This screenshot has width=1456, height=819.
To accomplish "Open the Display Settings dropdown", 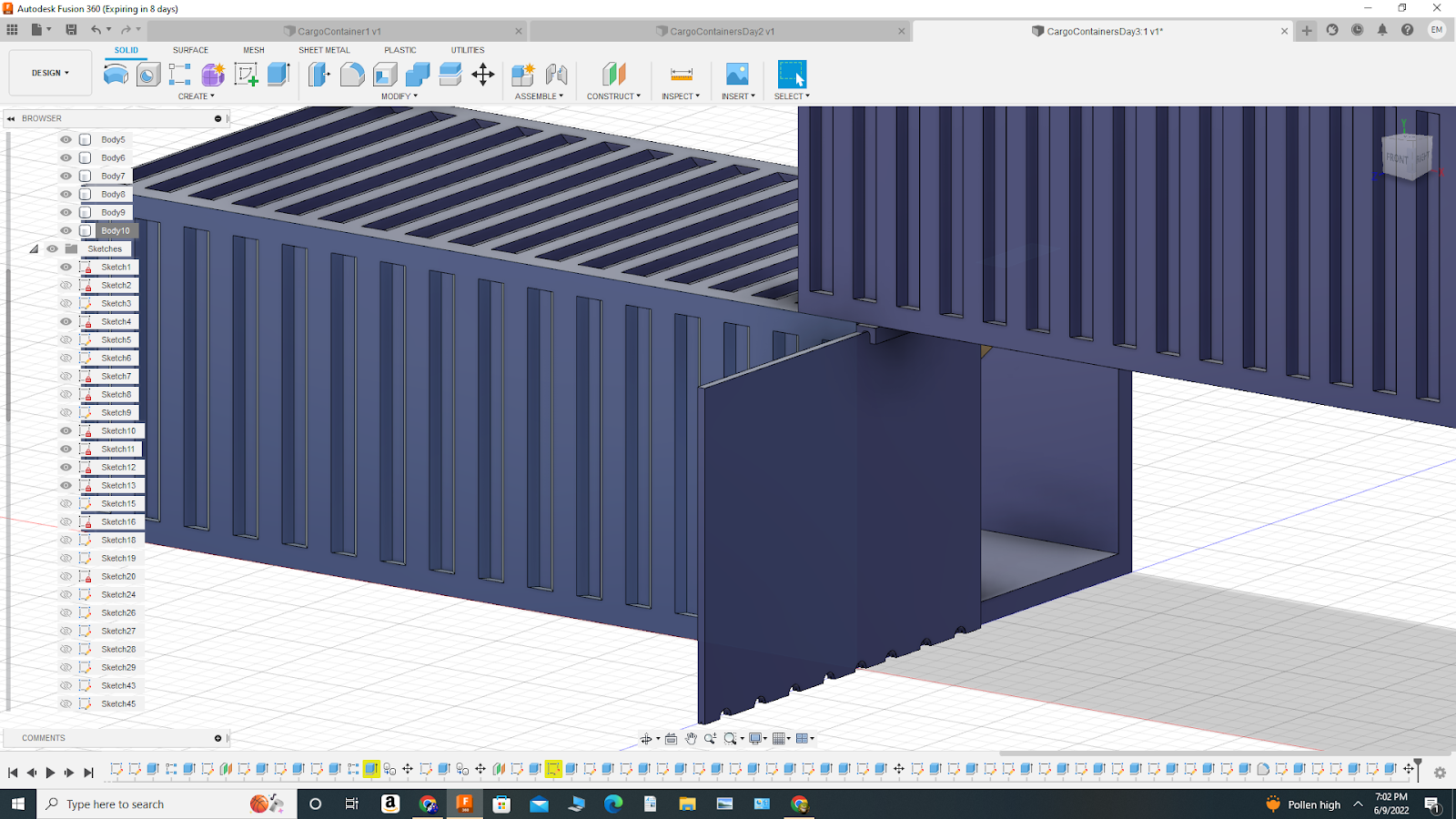I will pyautogui.click(x=755, y=738).
